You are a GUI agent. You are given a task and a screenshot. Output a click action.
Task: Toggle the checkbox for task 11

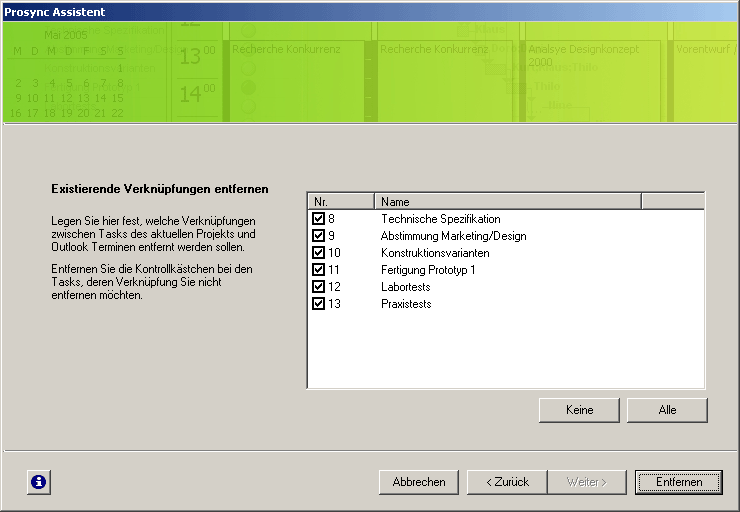(319, 270)
